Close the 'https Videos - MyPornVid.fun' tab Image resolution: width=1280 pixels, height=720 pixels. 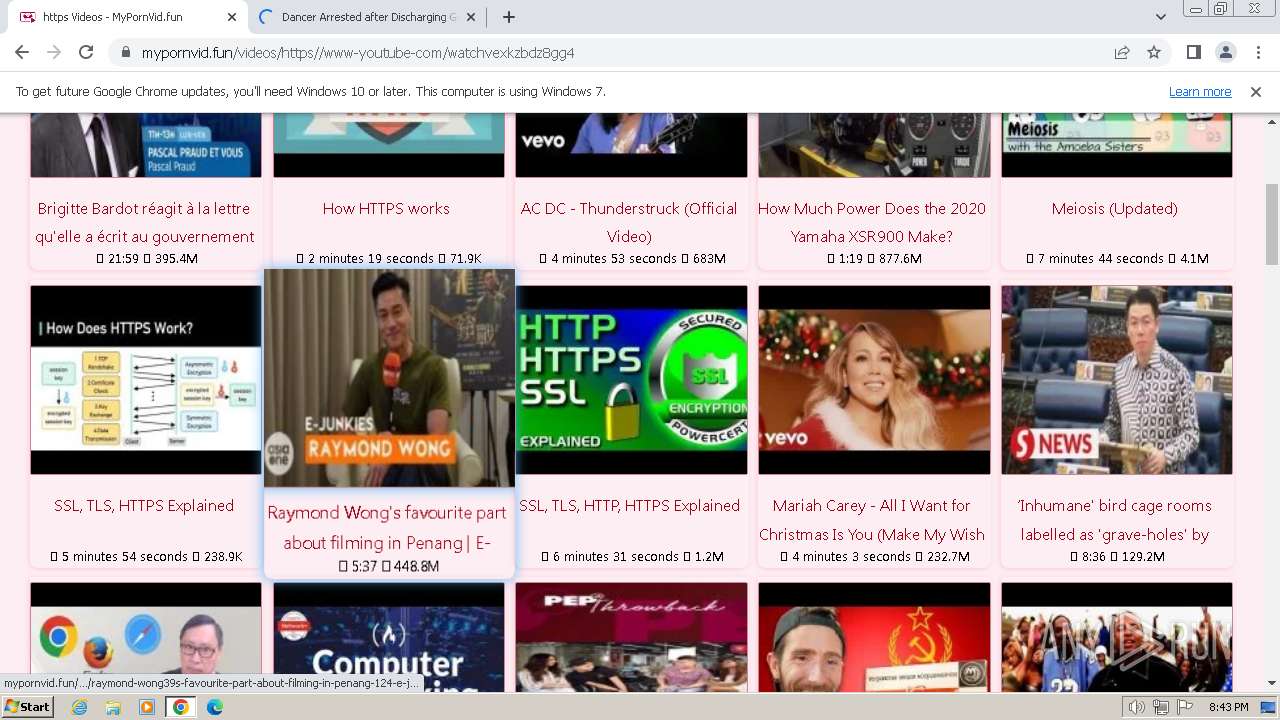(x=232, y=17)
